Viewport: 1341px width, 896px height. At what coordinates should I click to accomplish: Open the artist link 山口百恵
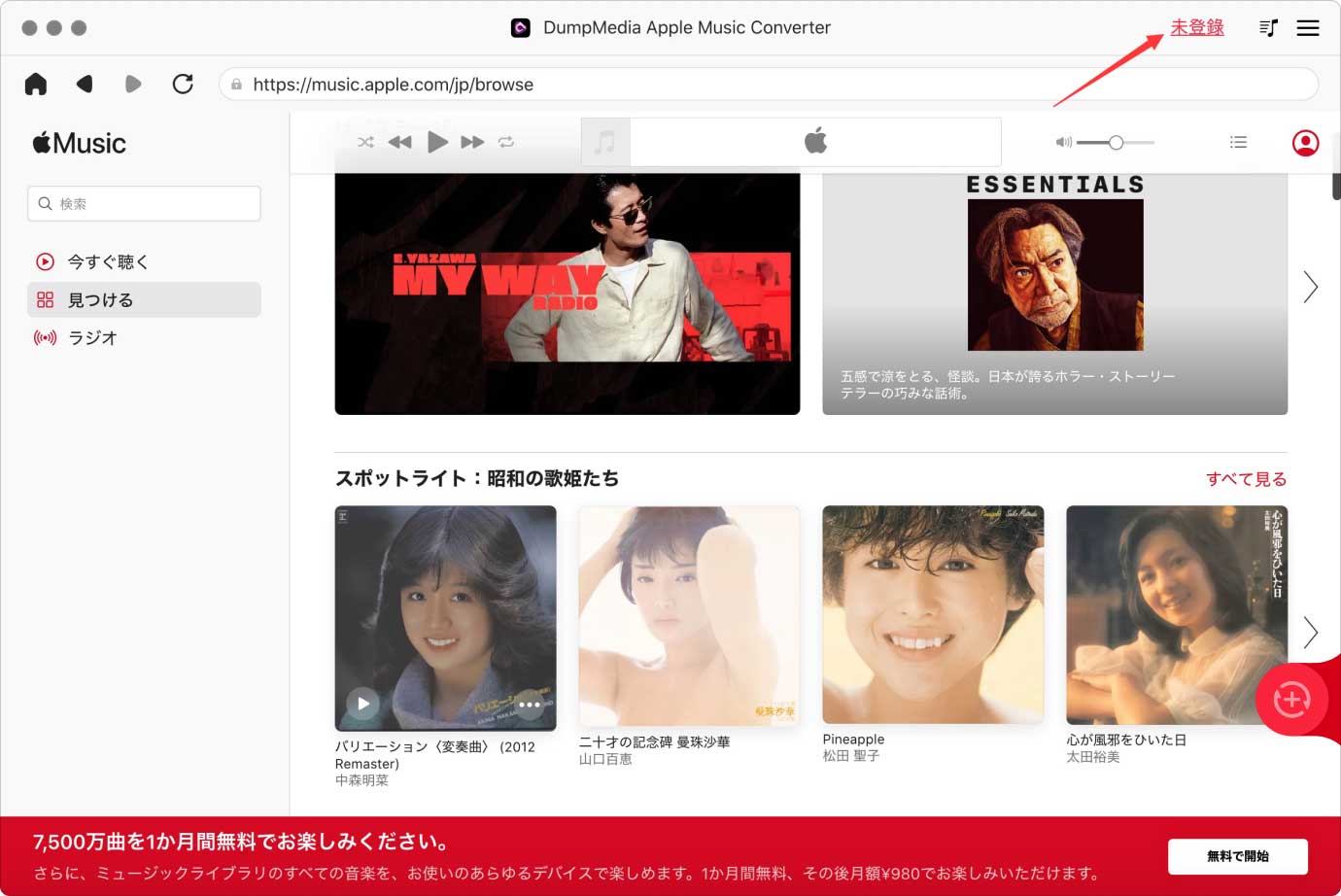[x=605, y=759]
